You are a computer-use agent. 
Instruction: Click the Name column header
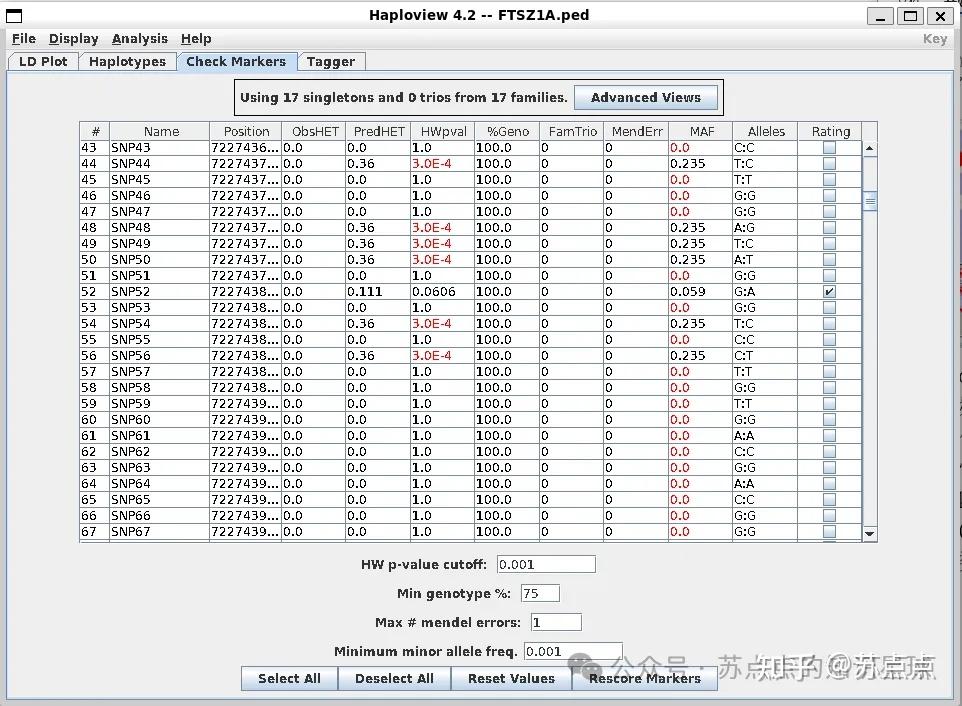coord(160,131)
